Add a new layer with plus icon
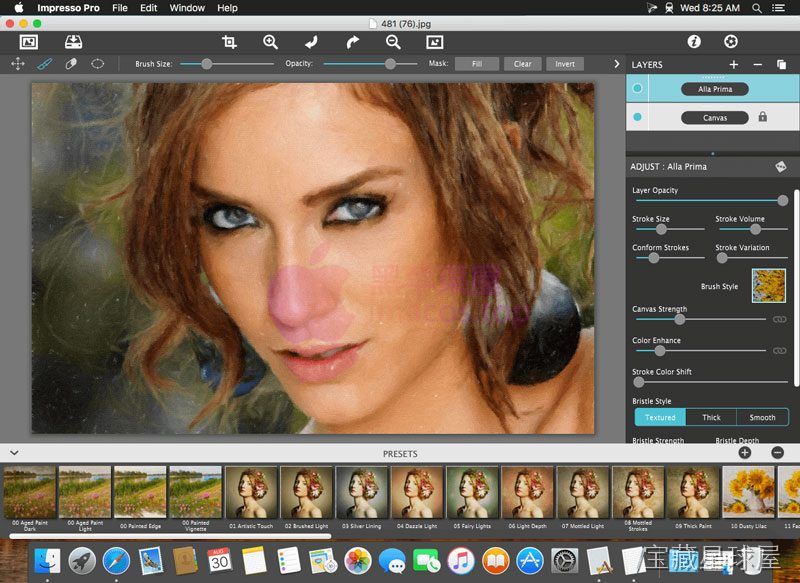The width and height of the screenshot is (800, 583). 734,64
